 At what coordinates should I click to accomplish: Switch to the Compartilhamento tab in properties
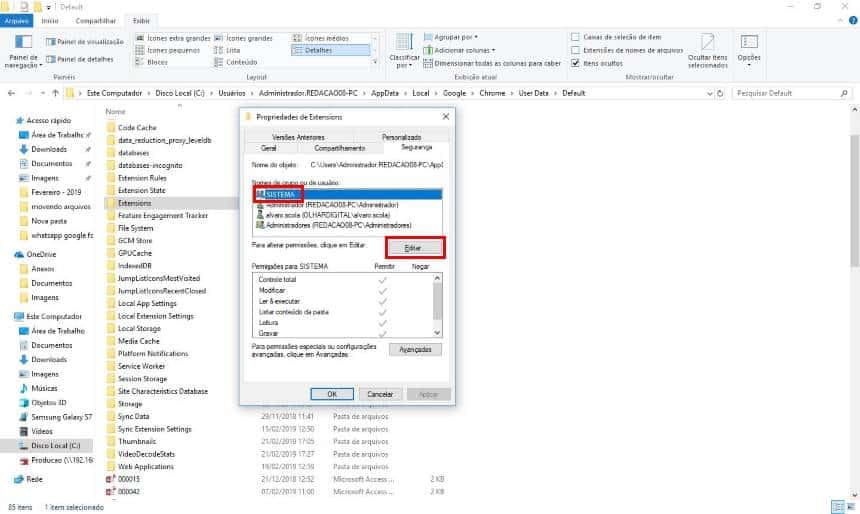tap(340, 148)
